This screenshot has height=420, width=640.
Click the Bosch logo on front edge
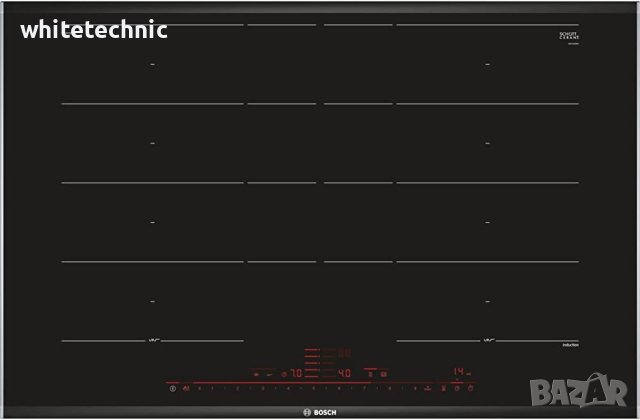(320, 408)
